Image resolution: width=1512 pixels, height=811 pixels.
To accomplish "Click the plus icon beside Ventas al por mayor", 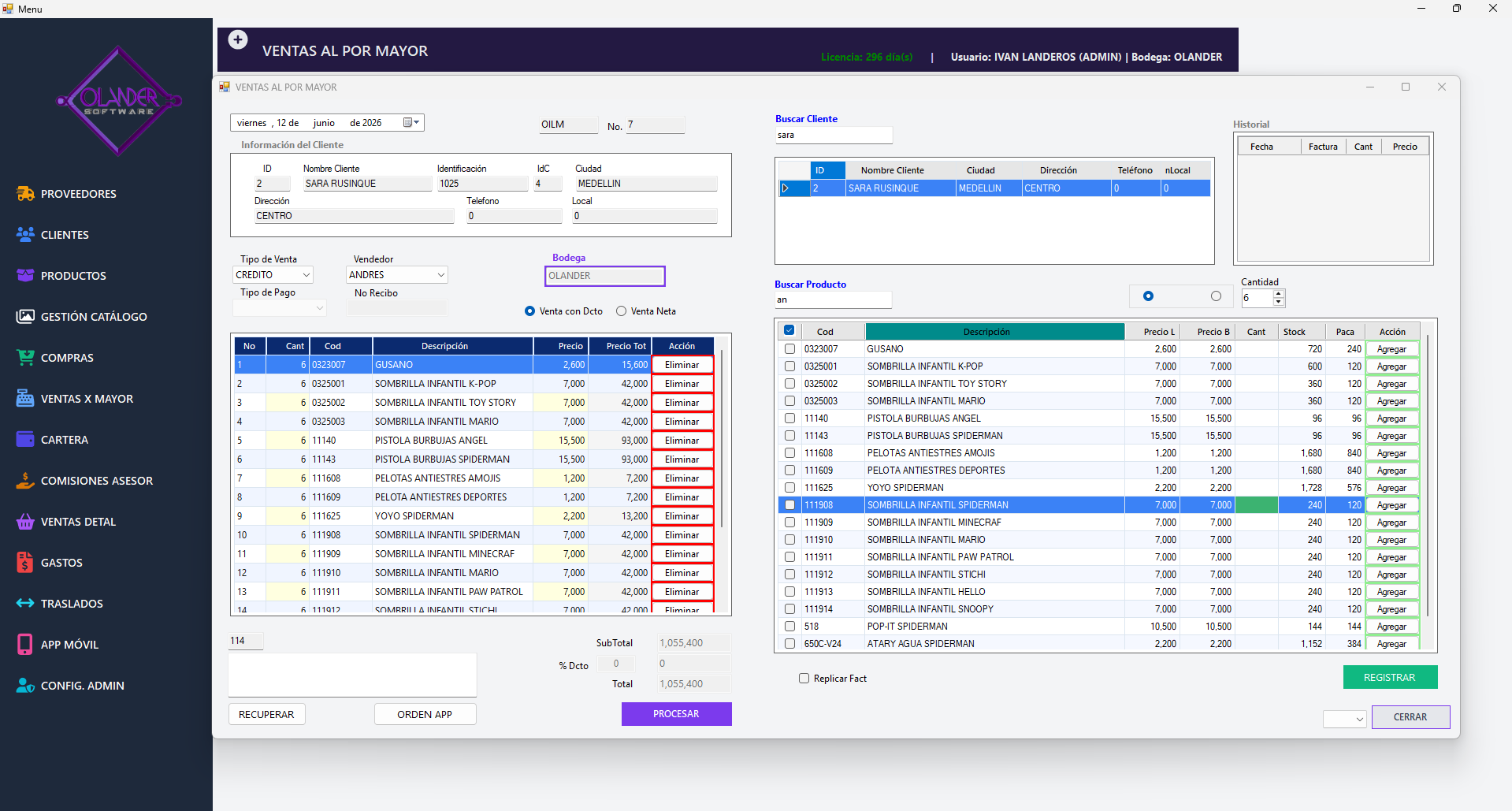I will 238,39.
